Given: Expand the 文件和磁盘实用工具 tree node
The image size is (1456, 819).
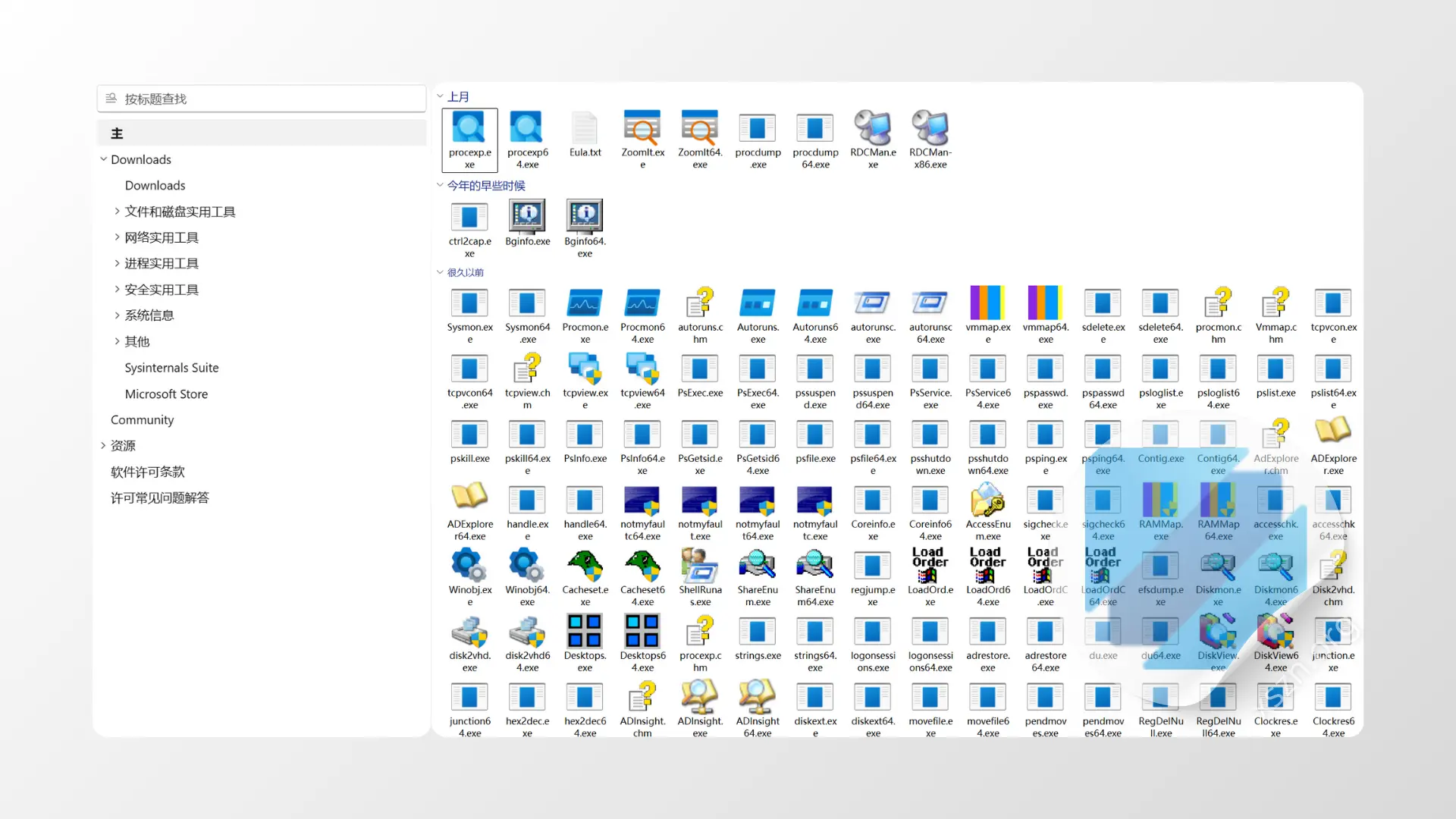Looking at the screenshot, I should click(117, 212).
